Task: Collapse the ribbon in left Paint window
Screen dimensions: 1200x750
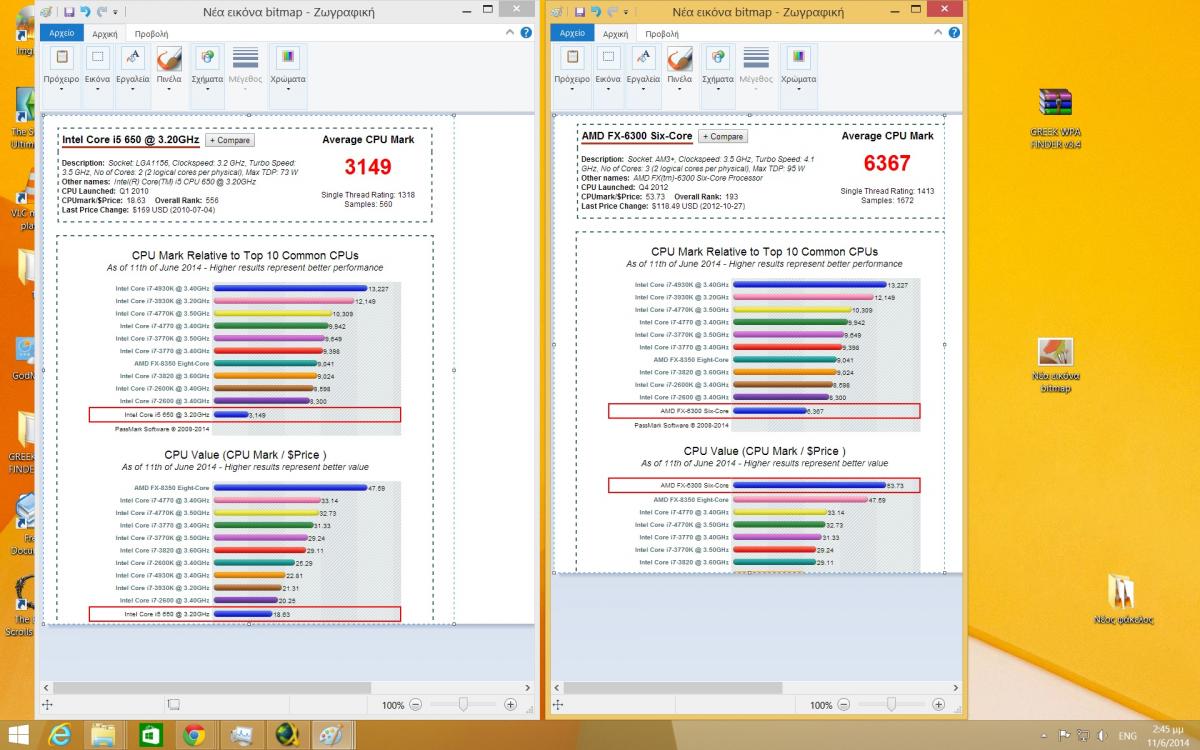Action: [510, 32]
